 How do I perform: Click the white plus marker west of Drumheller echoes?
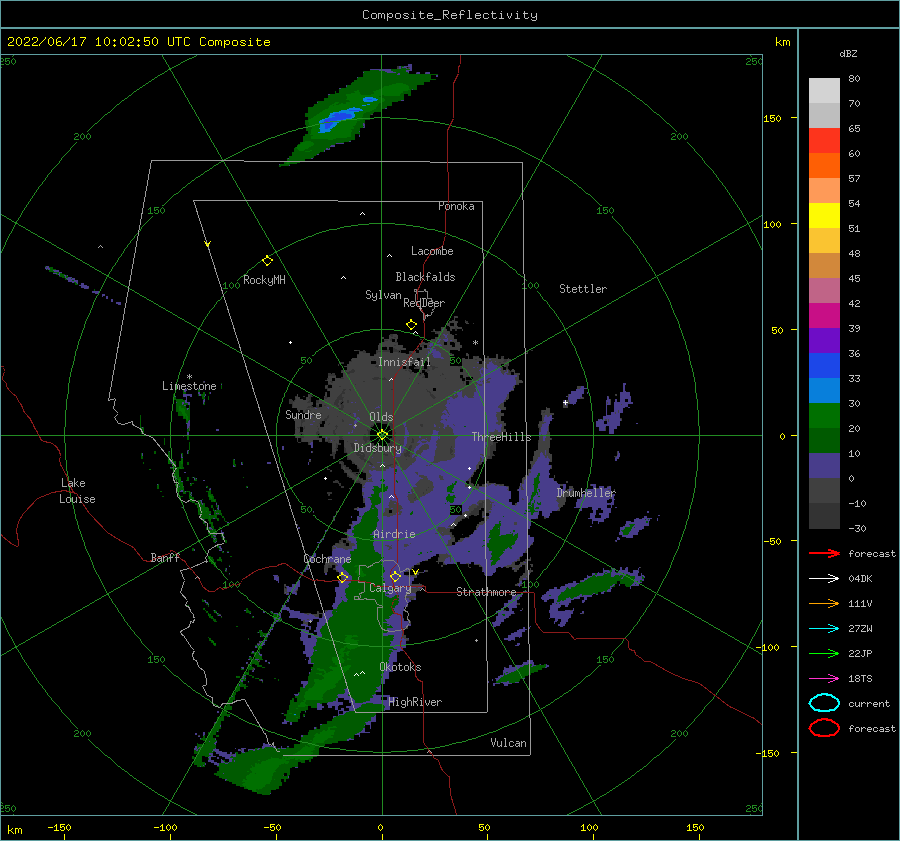(x=565, y=403)
